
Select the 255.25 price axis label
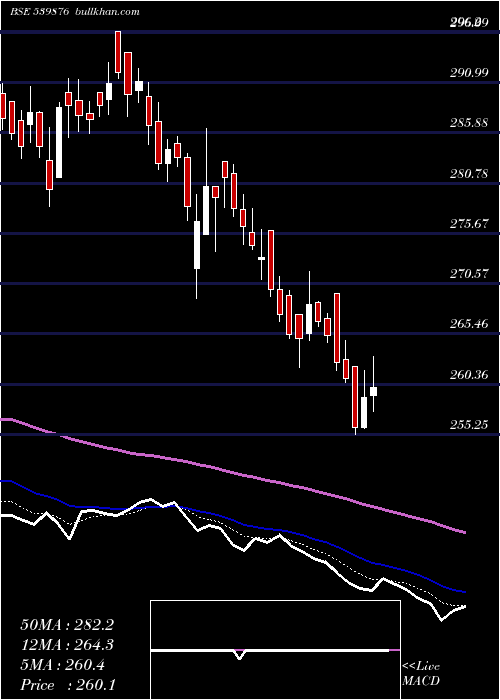point(468,424)
